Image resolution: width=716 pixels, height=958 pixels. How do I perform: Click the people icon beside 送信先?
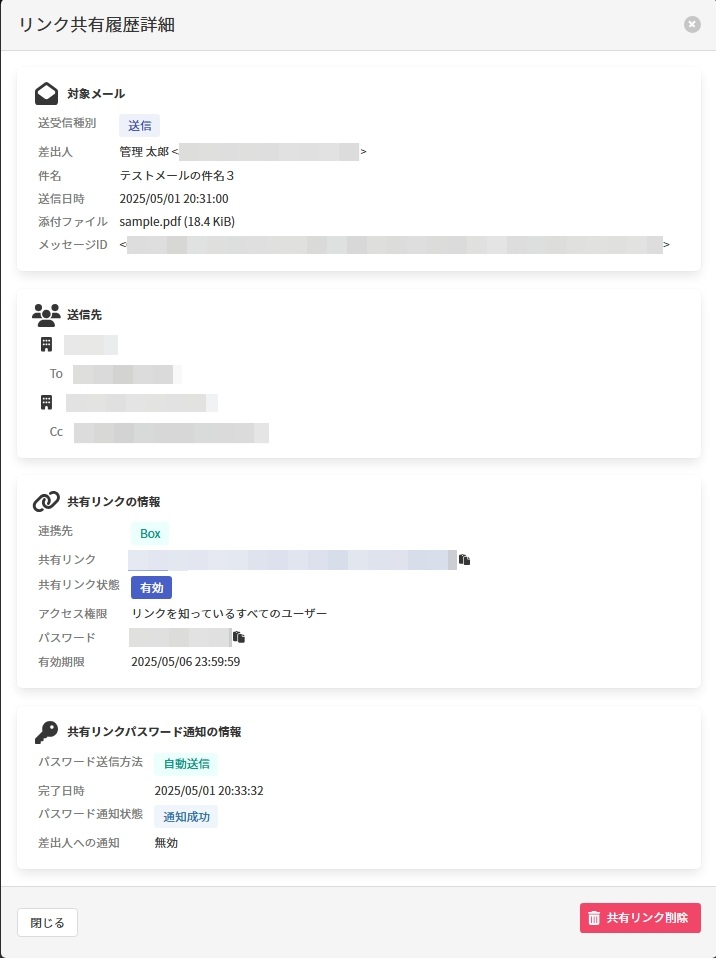pos(46,314)
